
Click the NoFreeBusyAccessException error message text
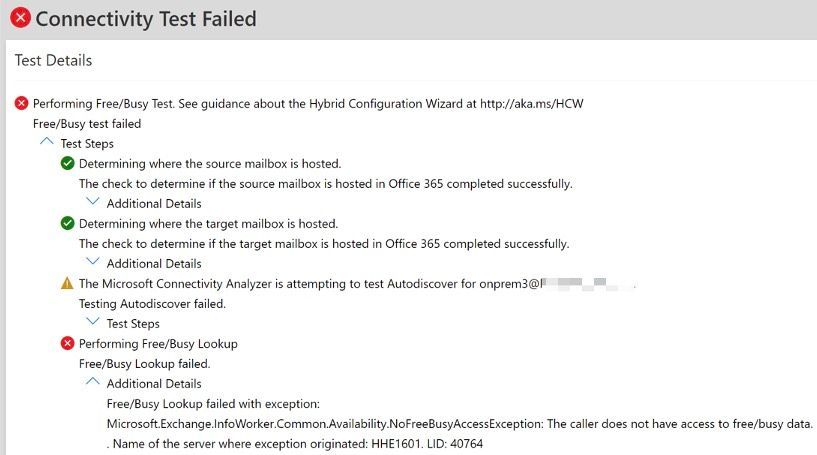460,423
